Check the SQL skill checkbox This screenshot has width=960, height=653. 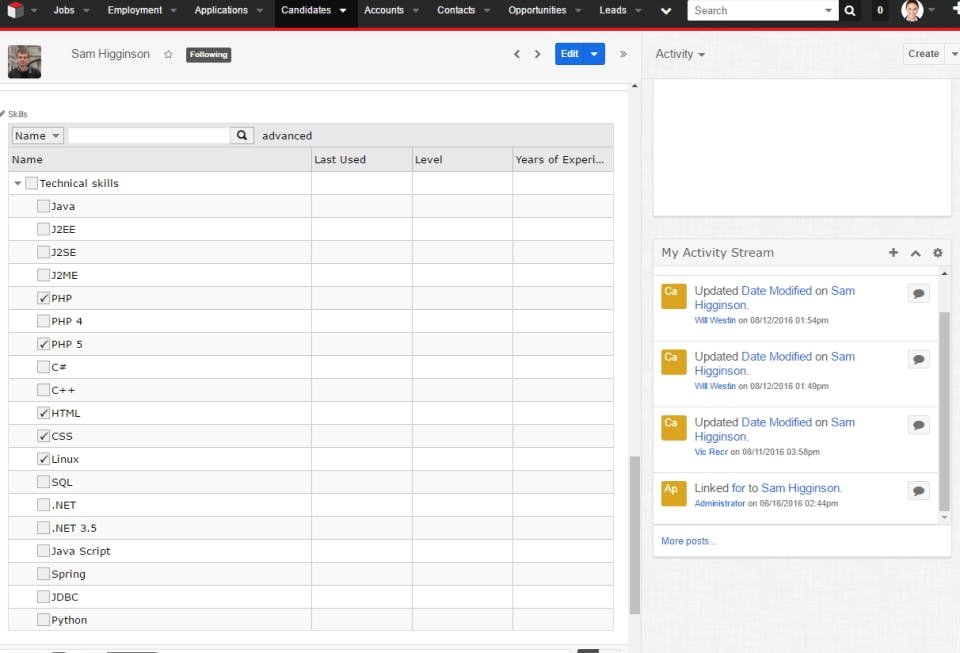(x=43, y=482)
